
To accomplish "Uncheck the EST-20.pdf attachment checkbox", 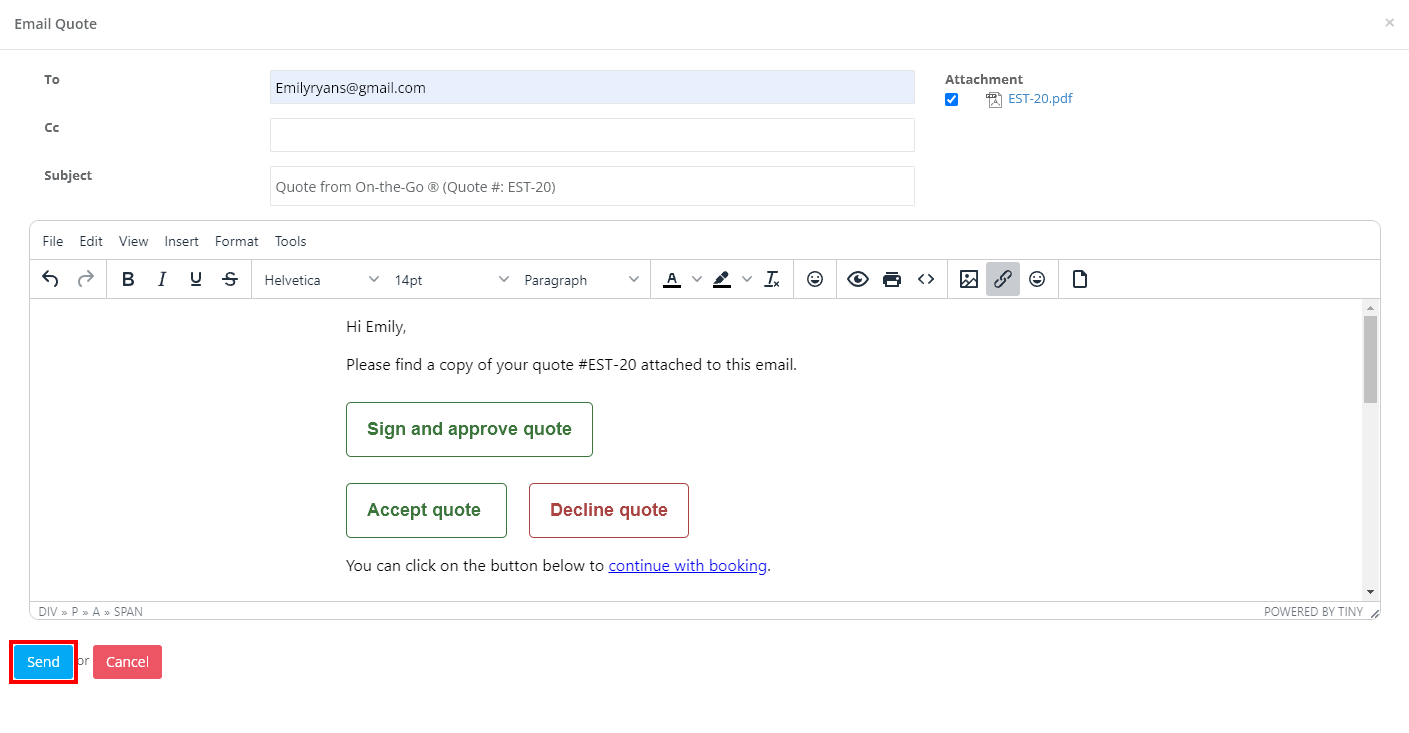I will (951, 99).
